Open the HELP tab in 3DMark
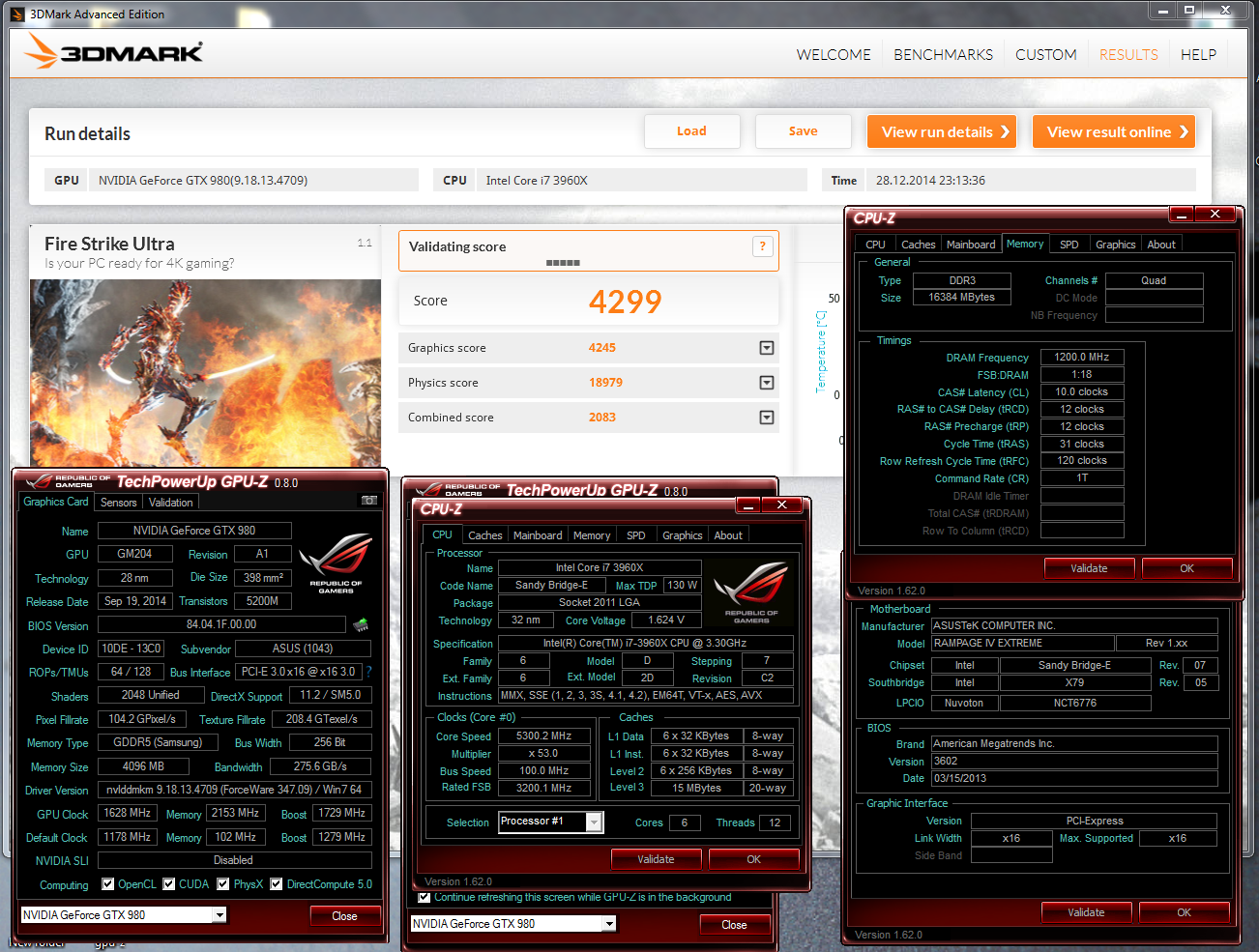1259x952 pixels. tap(1198, 55)
